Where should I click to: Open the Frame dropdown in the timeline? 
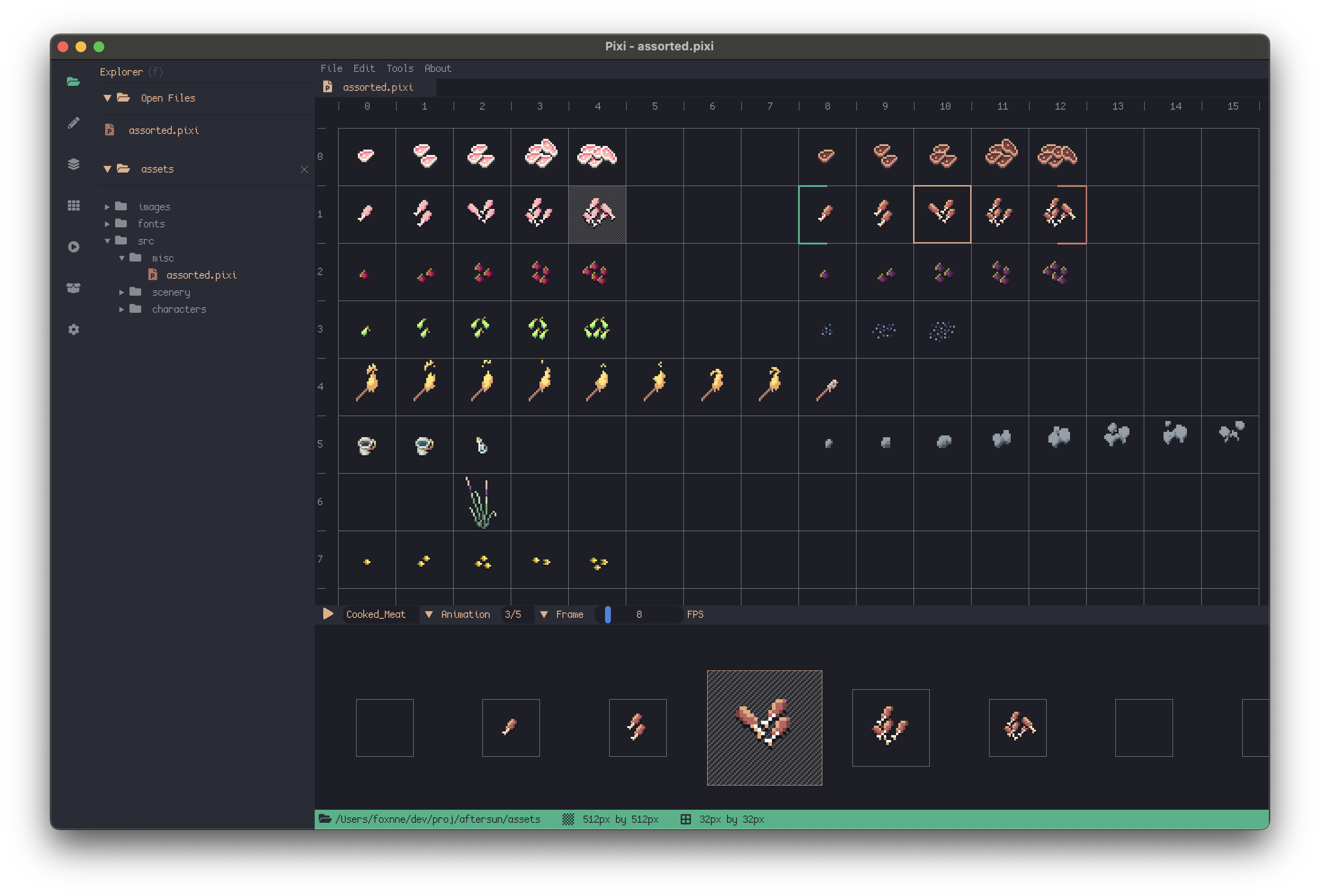point(545,614)
